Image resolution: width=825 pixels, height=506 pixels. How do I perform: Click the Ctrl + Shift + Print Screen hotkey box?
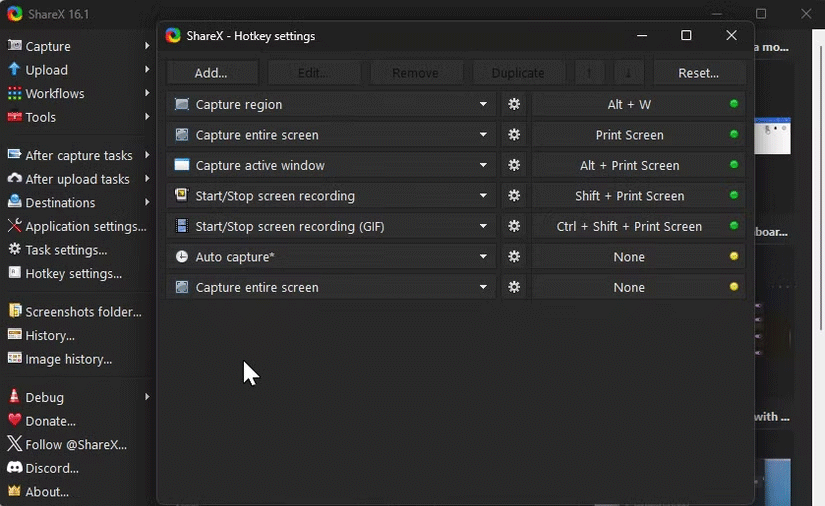pos(629,226)
